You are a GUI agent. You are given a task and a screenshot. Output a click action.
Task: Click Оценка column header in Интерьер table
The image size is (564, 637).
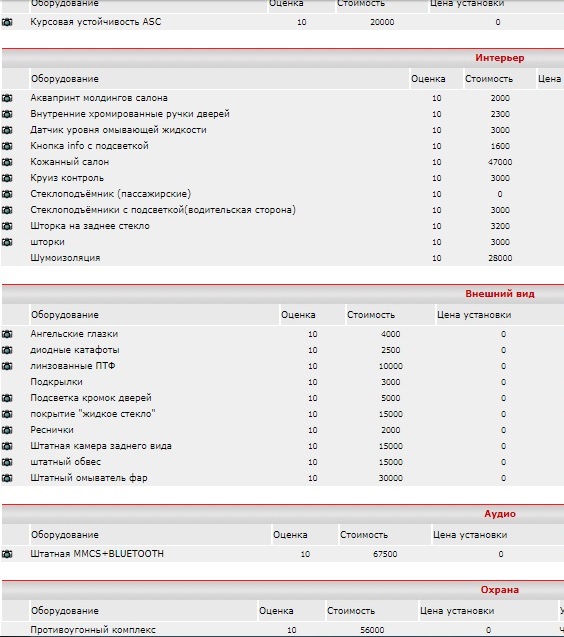click(428, 79)
